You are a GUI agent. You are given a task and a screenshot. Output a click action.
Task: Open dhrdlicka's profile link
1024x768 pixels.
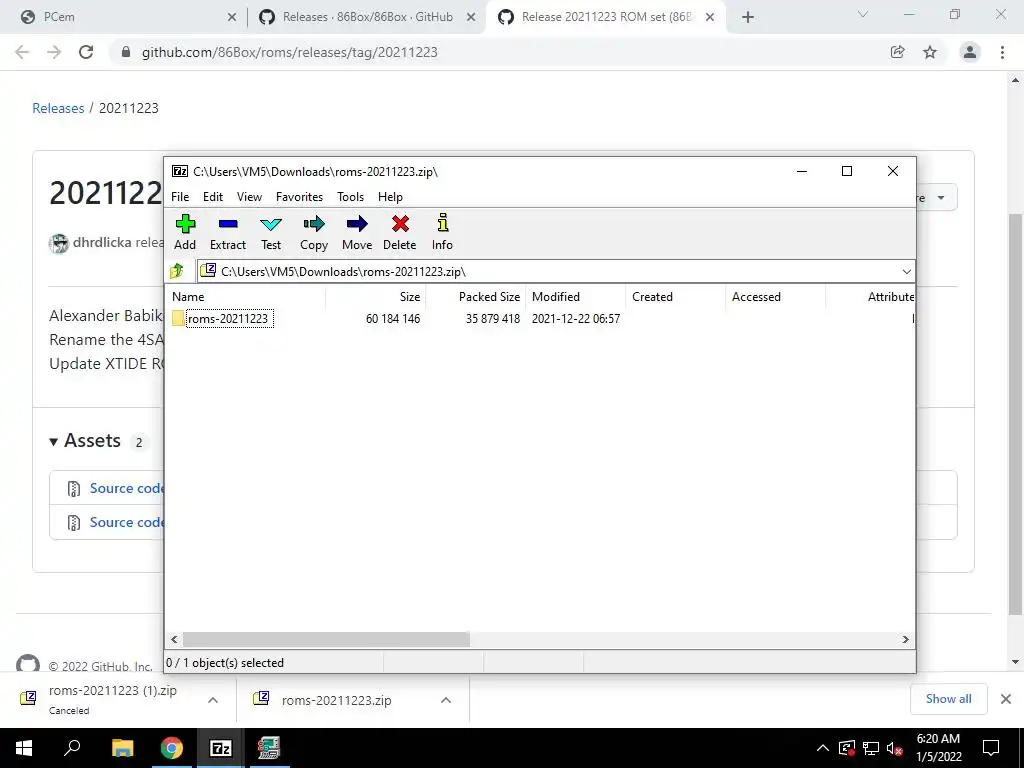click(x=102, y=242)
